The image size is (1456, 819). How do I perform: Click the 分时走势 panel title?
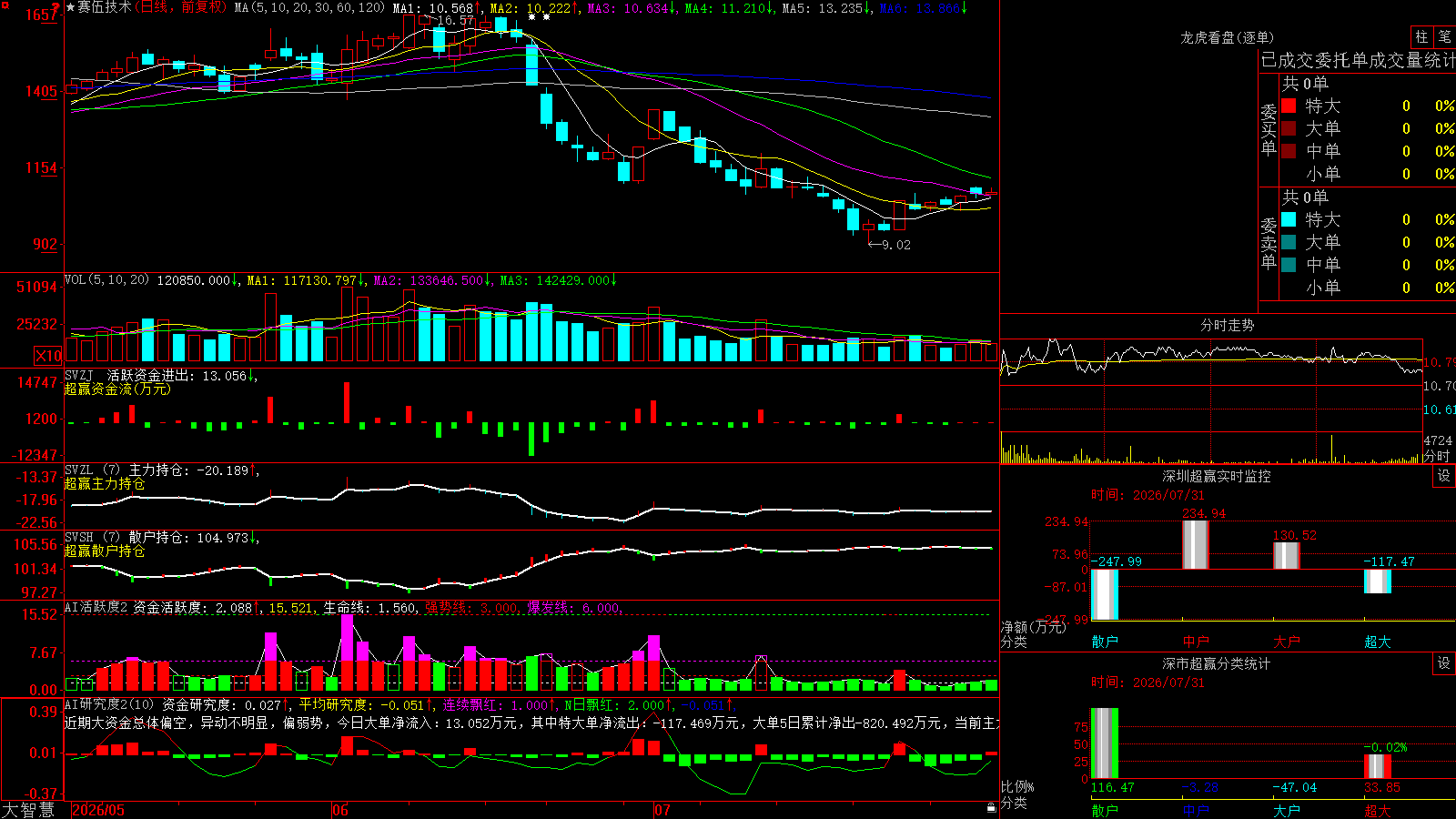tap(1228, 325)
